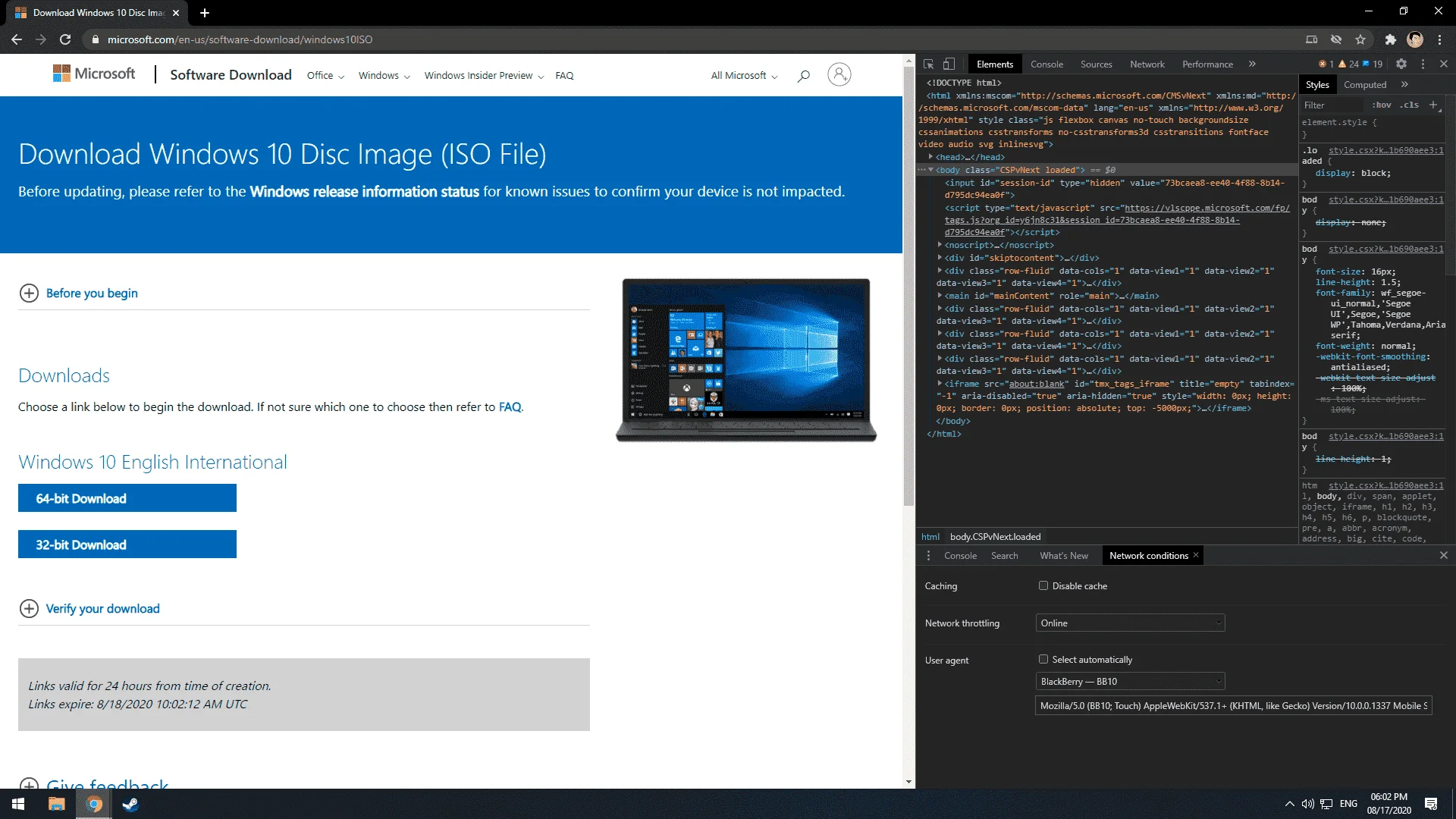The width and height of the screenshot is (1456, 819).
Task: Expand the Windows menu in site navigation
Action: [384, 76]
